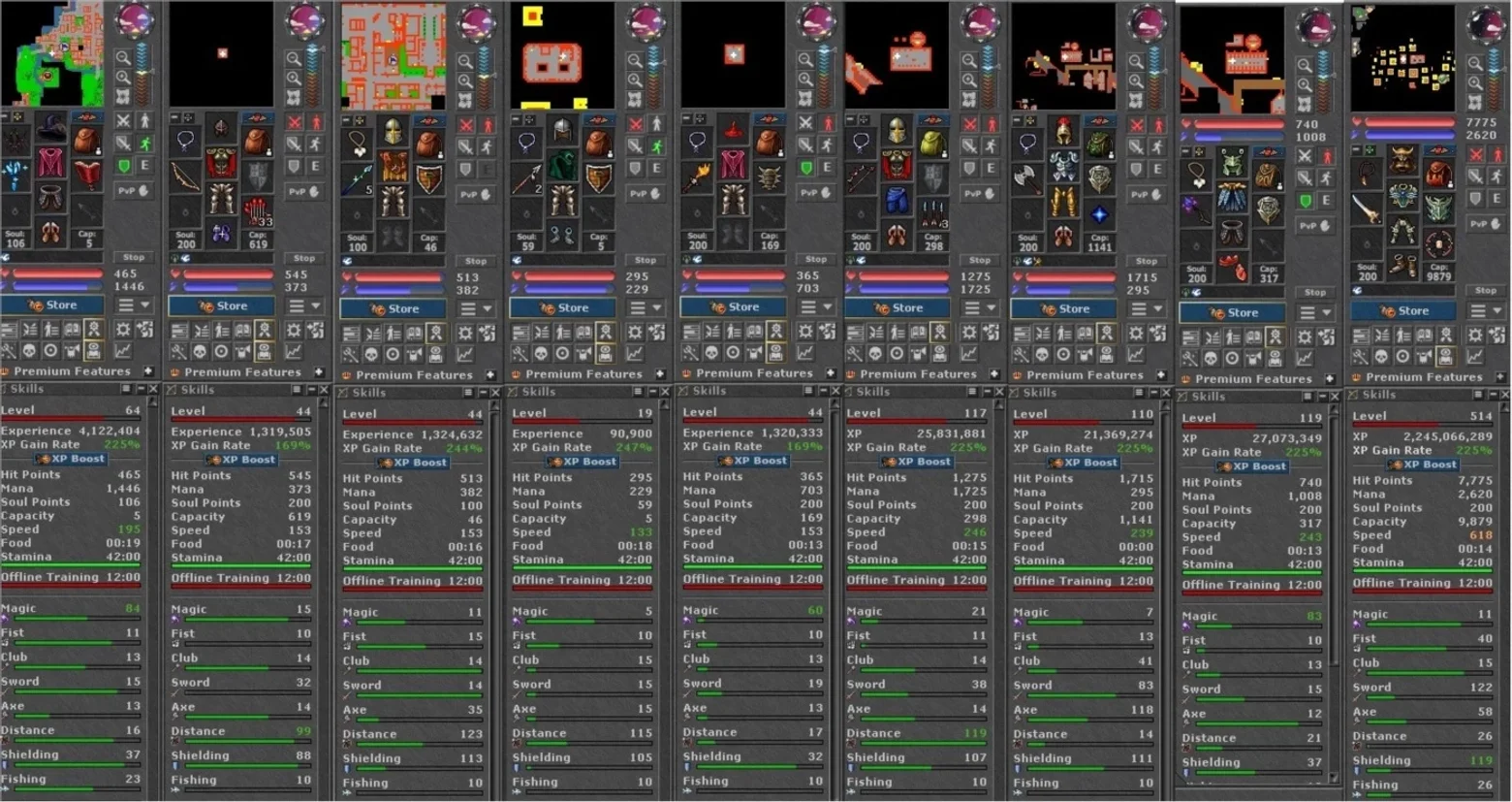
Task: Click Stop button in Cap 619 panel
Action: click(x=304, y=258)
